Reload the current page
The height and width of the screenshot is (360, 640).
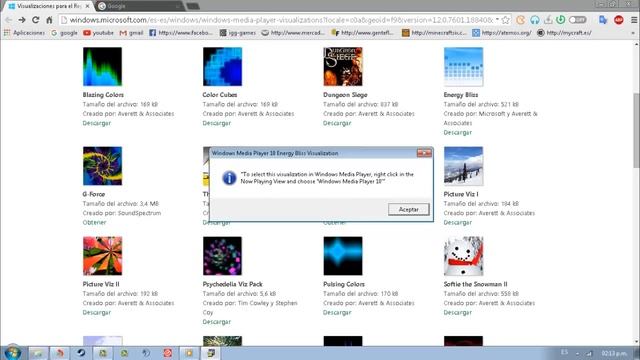[36, 20]
